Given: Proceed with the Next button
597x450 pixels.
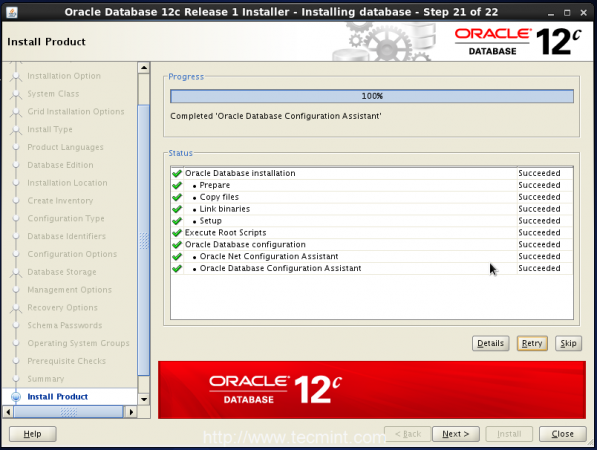Looking at the screenshot, I should click(456, 434).
